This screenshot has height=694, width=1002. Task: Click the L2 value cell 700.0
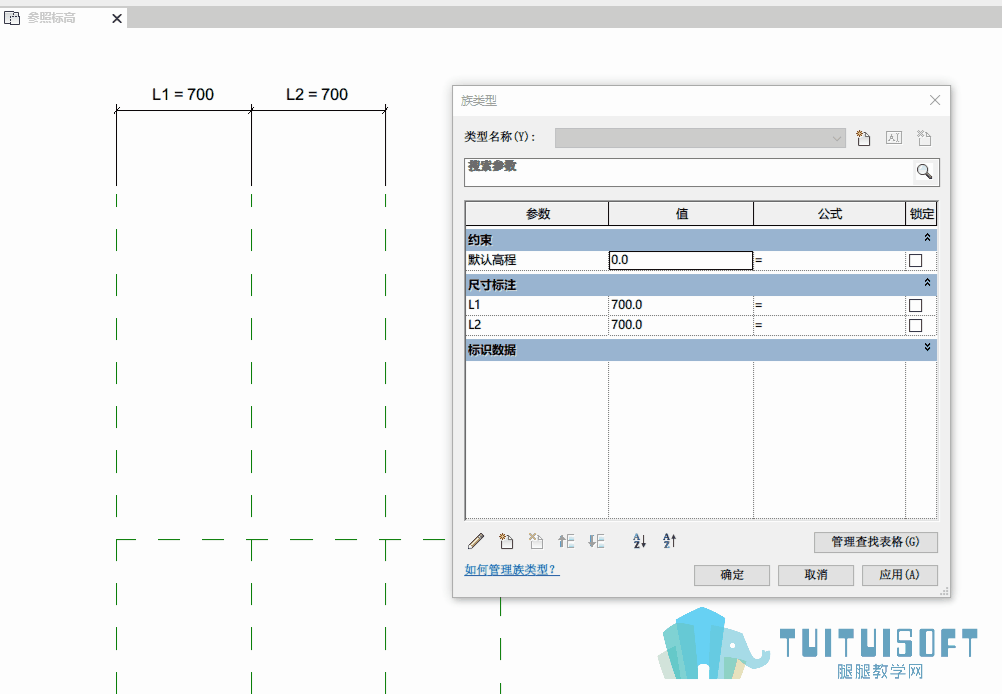pyautogui.click(x=681, y=325)
